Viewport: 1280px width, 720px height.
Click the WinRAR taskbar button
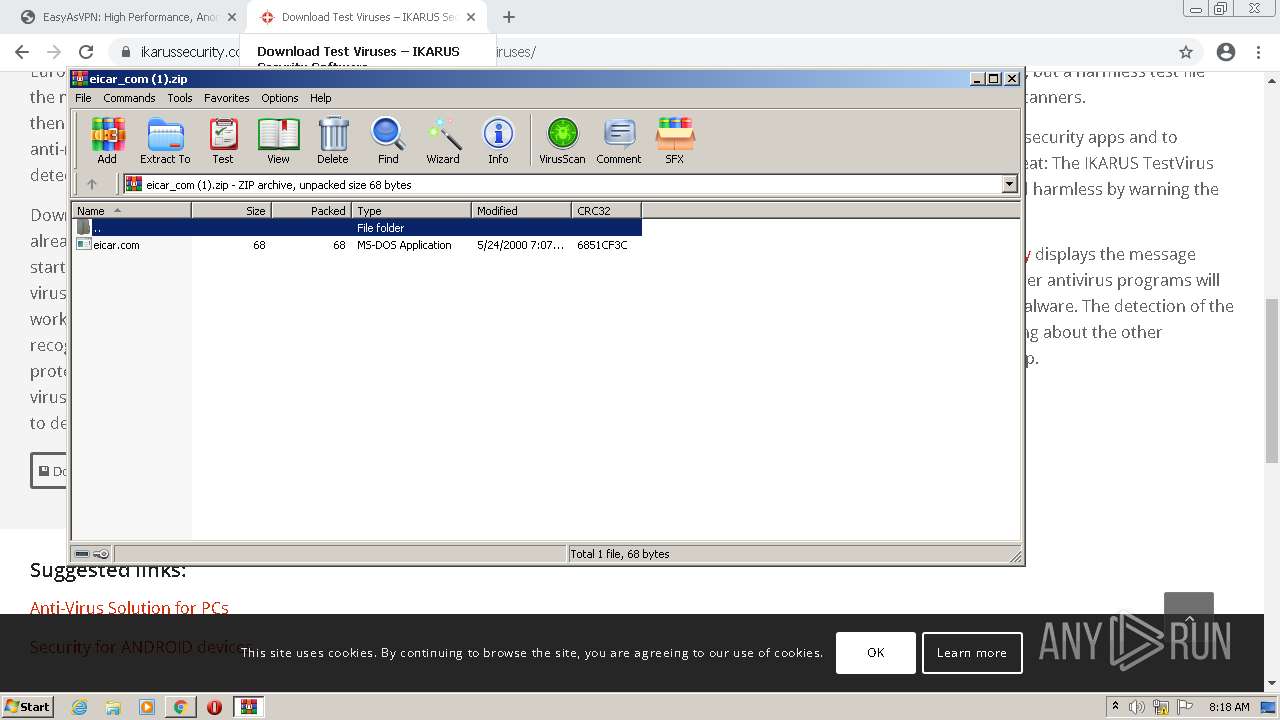pyautogui.click(x=248, y=706)
